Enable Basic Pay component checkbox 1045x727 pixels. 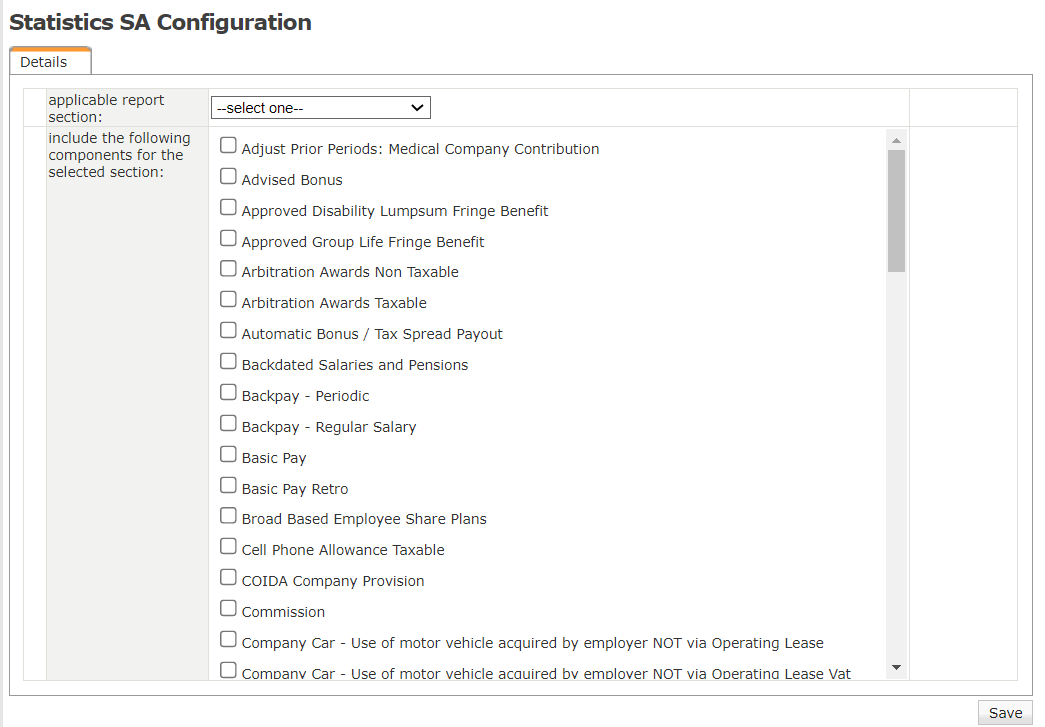[229, 455]
